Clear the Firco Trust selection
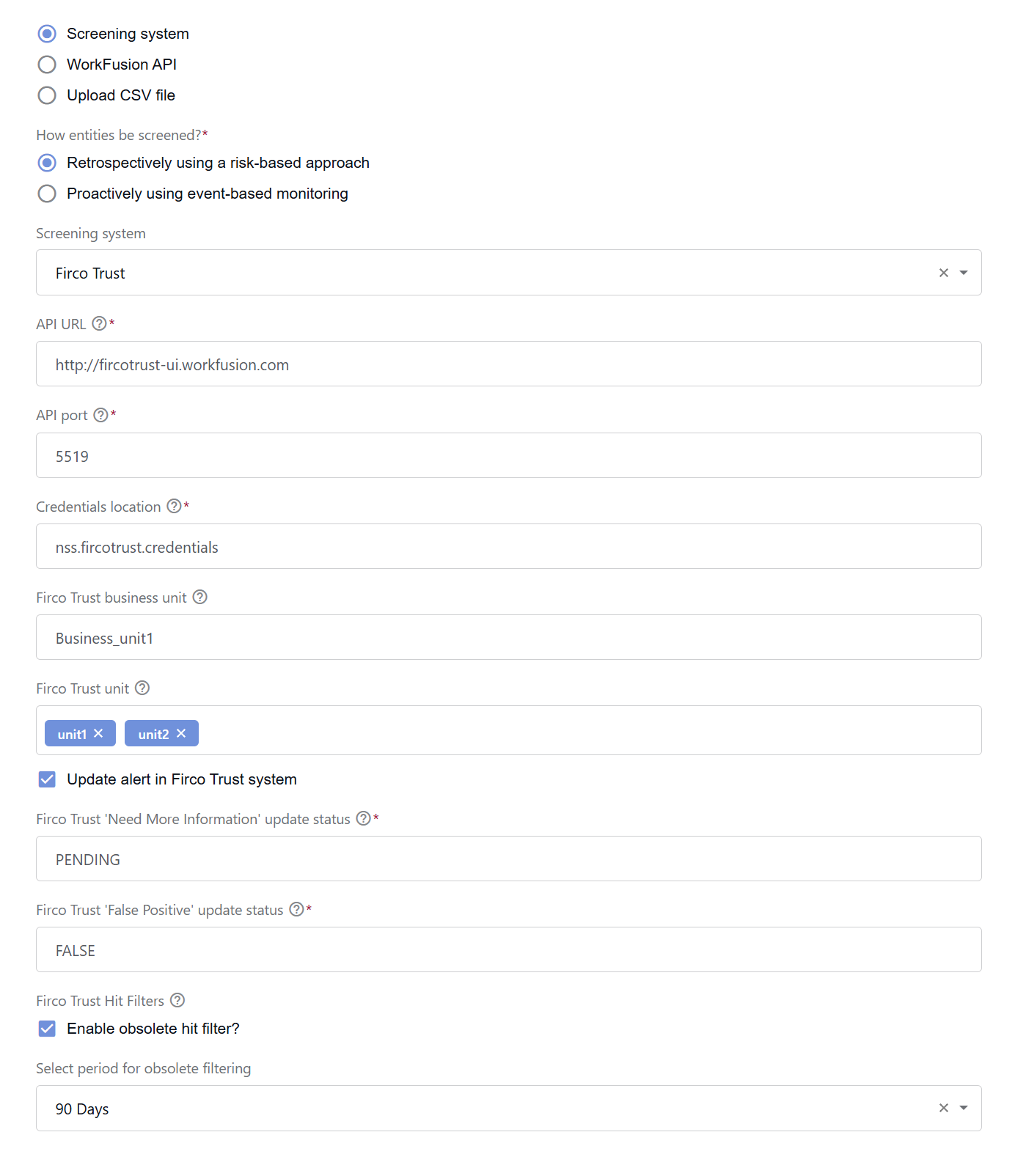Screen dimensions: 1026x1176 [x=944, y=273]
